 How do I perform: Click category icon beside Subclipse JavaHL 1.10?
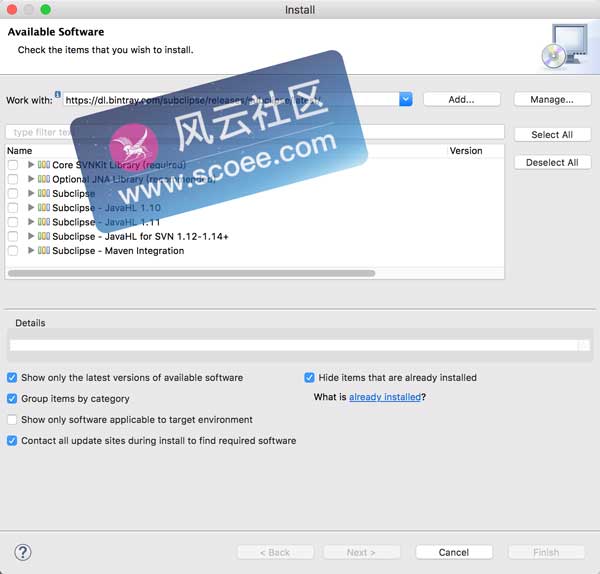coord(44,208)
